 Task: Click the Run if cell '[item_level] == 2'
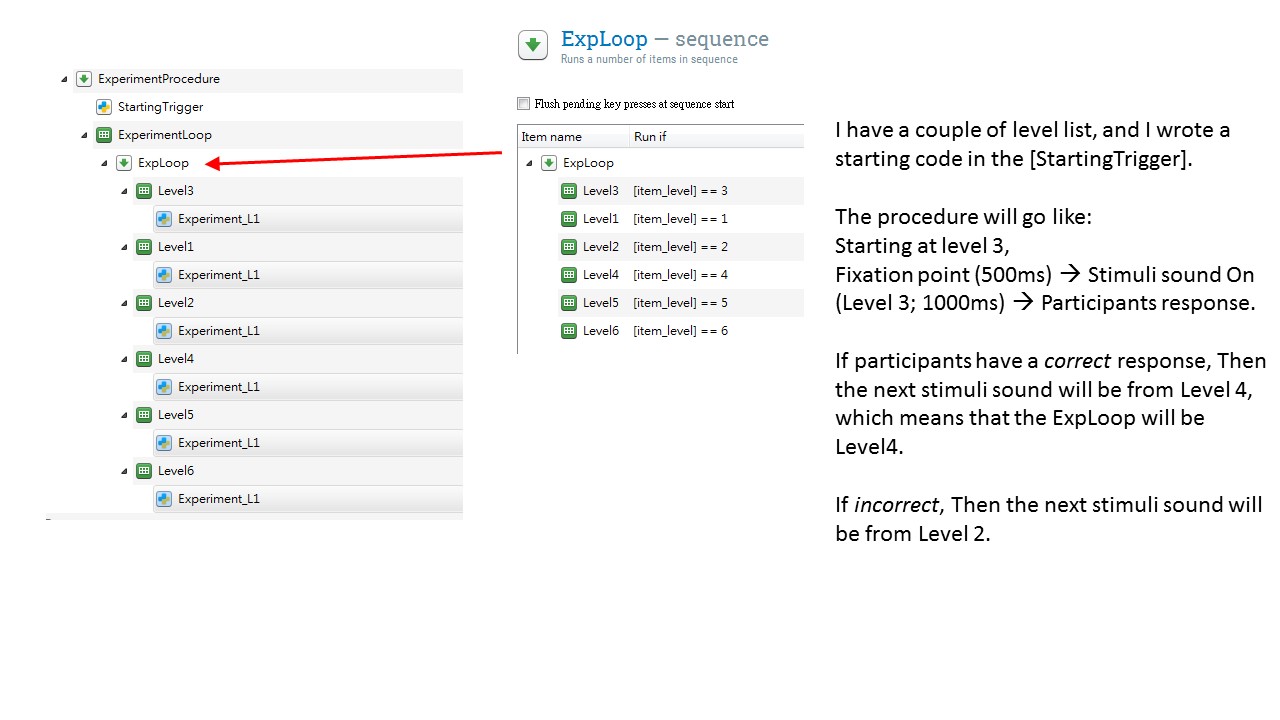point(681,247)
